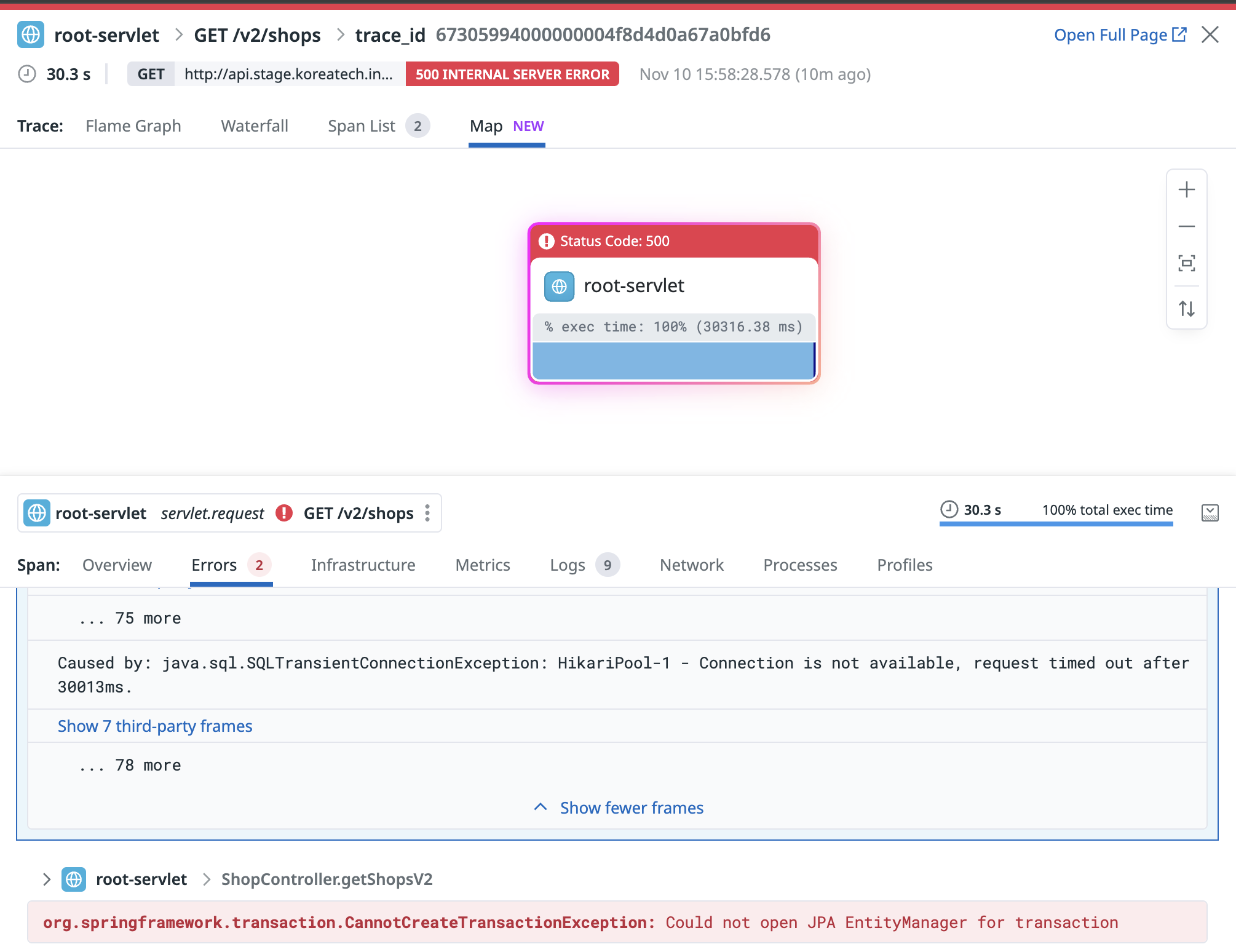Open the span three-dot options menu
Image resolution: width=1236 pixels, height=952 pixels.
pyautogui.click(x=427, y=513)
